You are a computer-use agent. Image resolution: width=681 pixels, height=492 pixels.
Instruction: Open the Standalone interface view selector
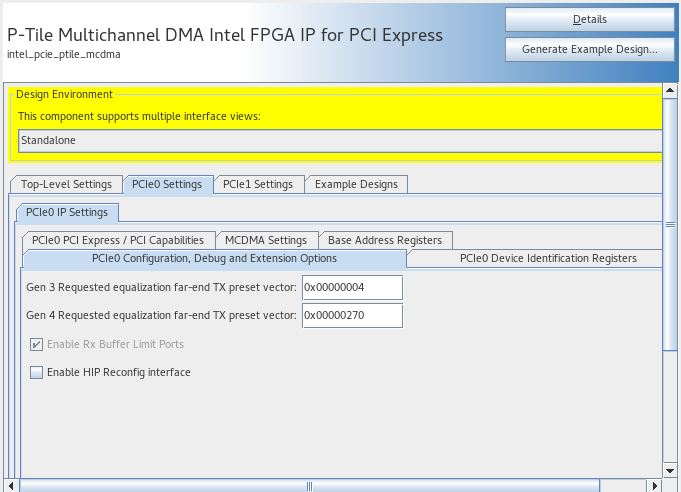(x=338, y=140)
